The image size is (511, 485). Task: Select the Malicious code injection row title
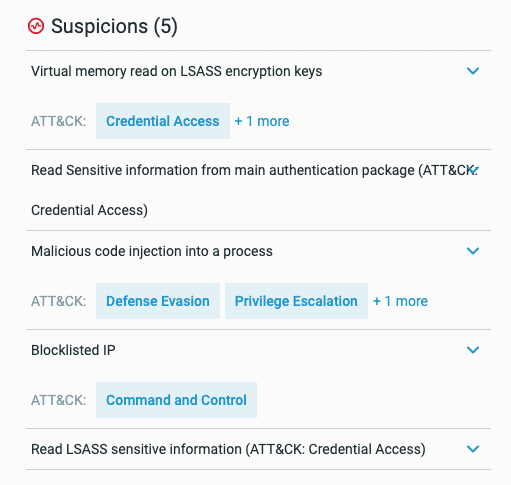(x=152, y=251)
